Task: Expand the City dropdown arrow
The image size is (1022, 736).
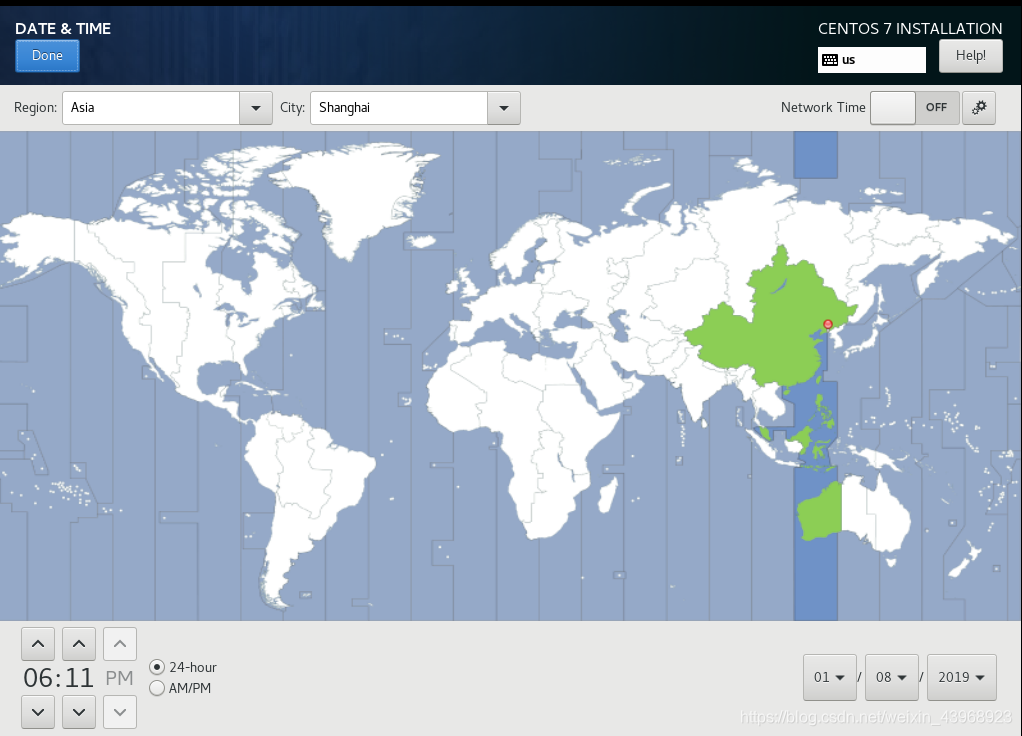Action: (503, 108)
